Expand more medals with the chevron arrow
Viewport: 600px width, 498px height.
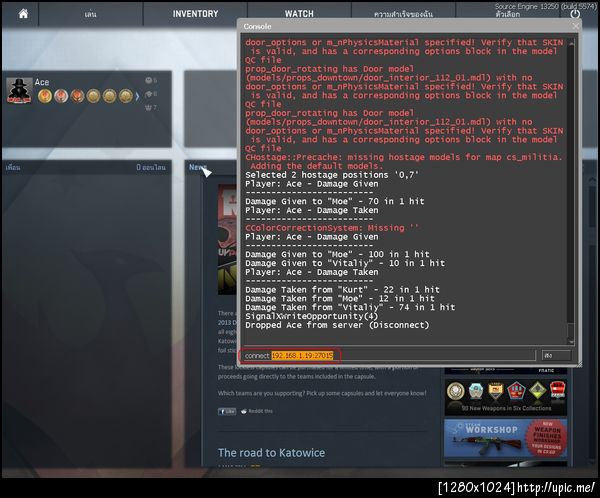[137, 96]
